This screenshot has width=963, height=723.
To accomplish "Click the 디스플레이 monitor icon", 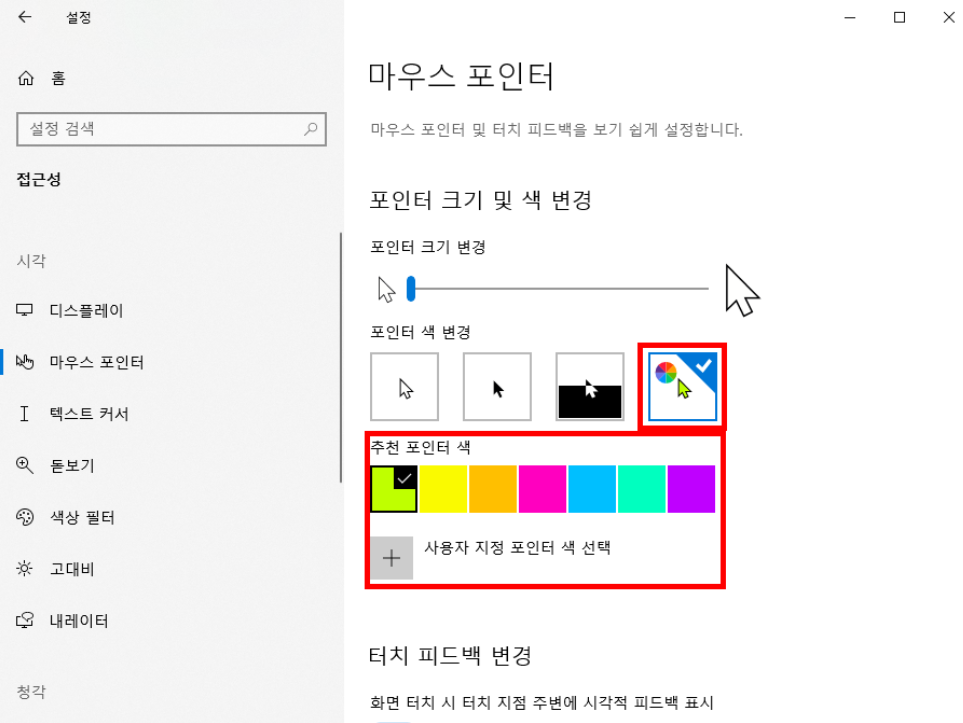I will (25, 310).
